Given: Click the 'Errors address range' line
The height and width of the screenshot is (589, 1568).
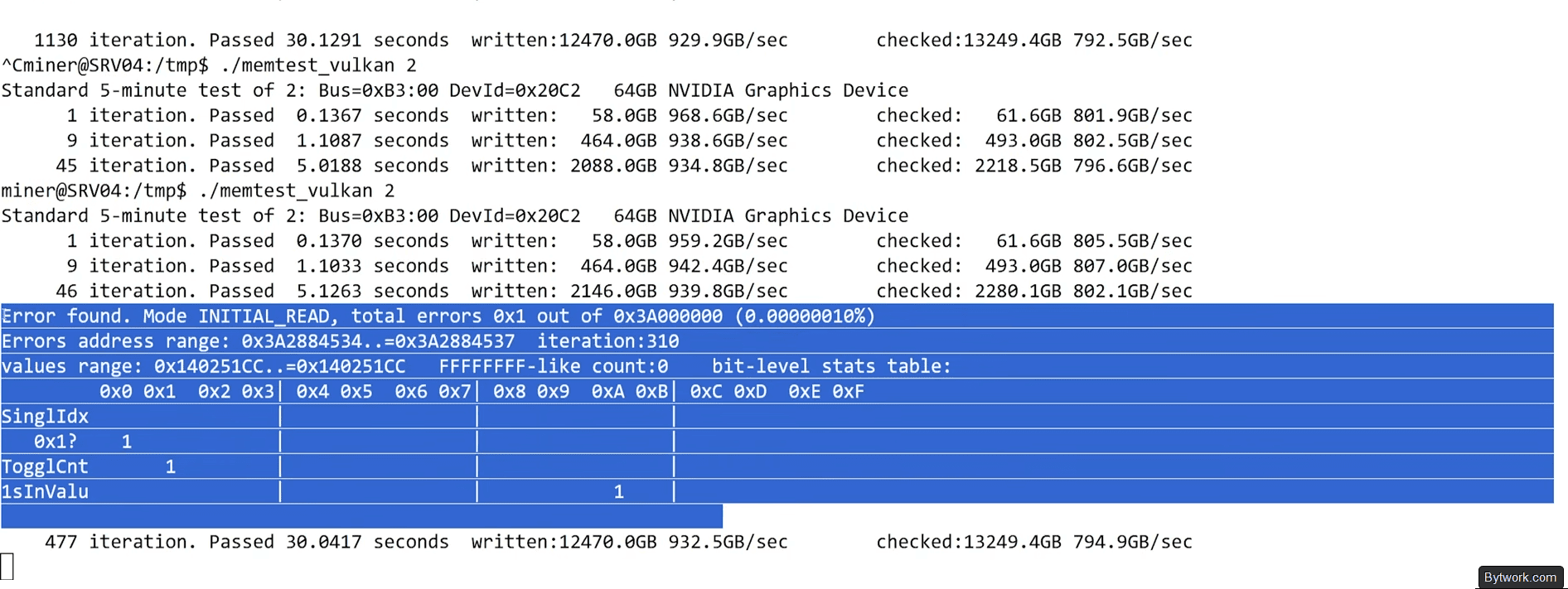Looking at the screenshot, I should 341,341.
